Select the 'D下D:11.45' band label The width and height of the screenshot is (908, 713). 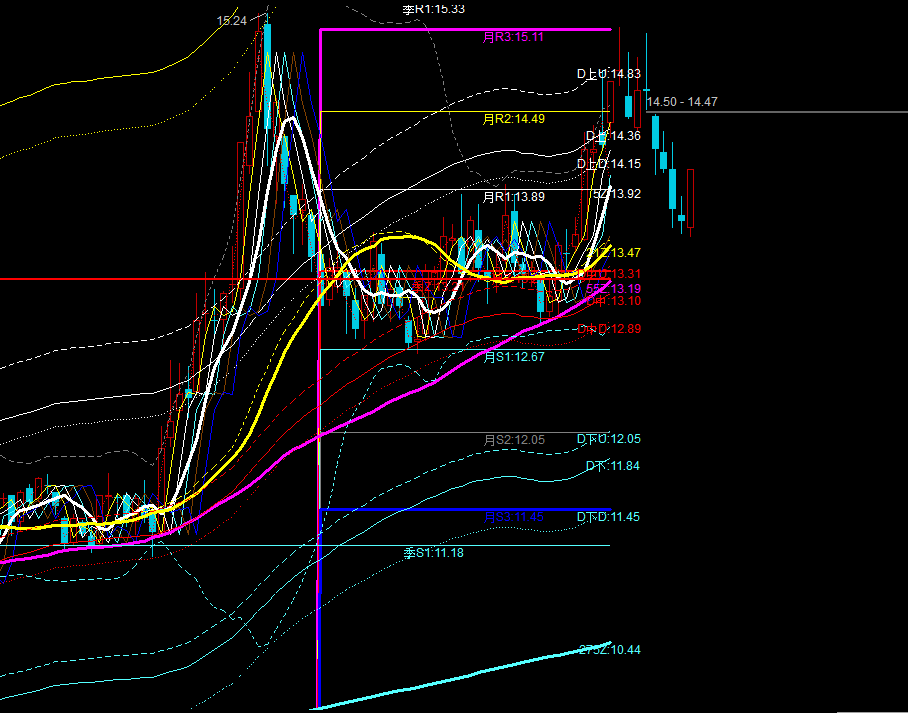click(609, 517)
